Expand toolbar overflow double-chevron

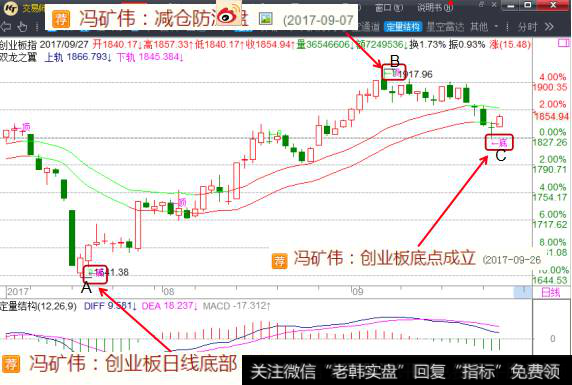click(549, 26)
